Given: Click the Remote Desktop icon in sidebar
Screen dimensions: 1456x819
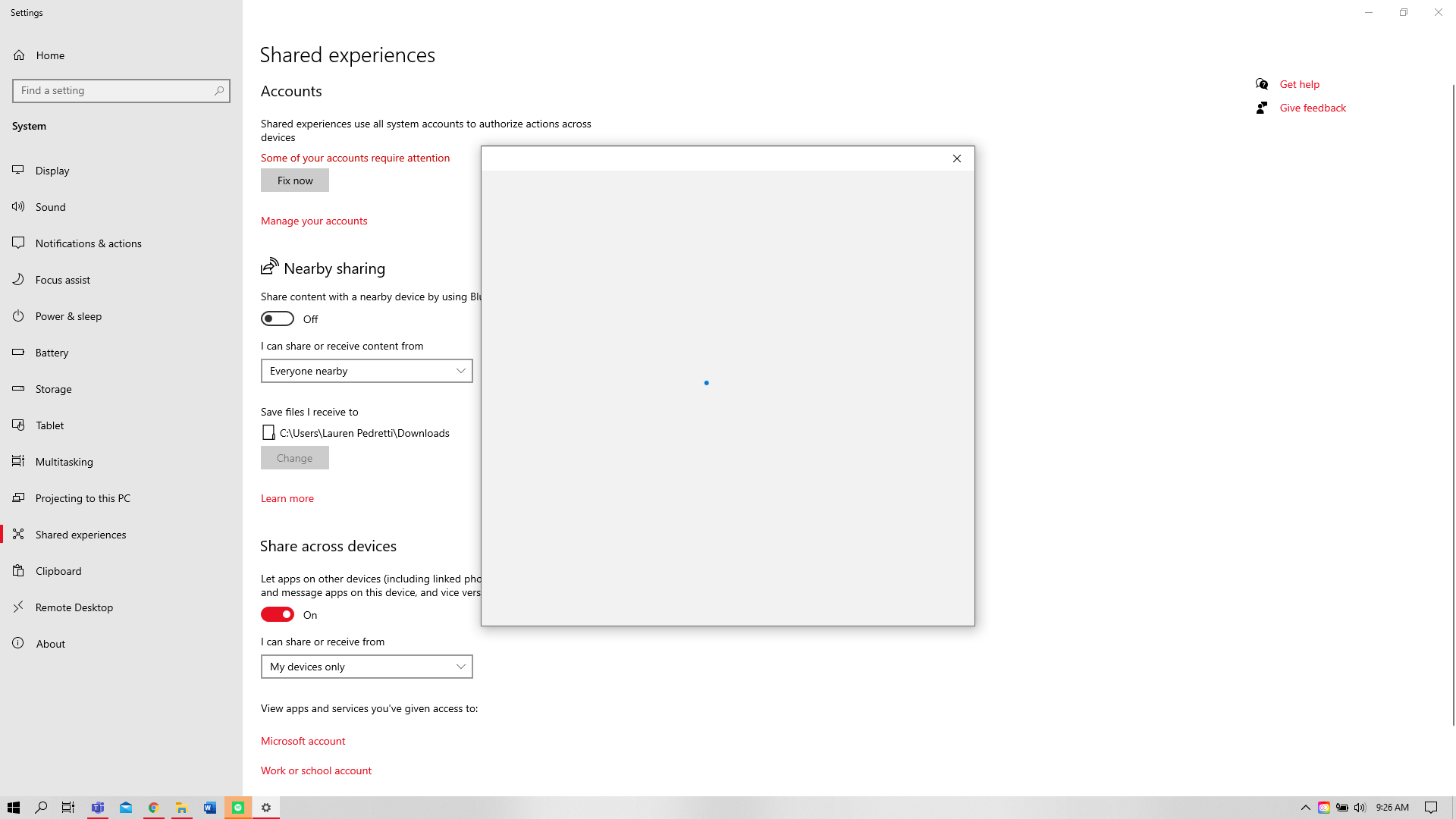Looking at the screenshot, I should click(x=18, y=607).
